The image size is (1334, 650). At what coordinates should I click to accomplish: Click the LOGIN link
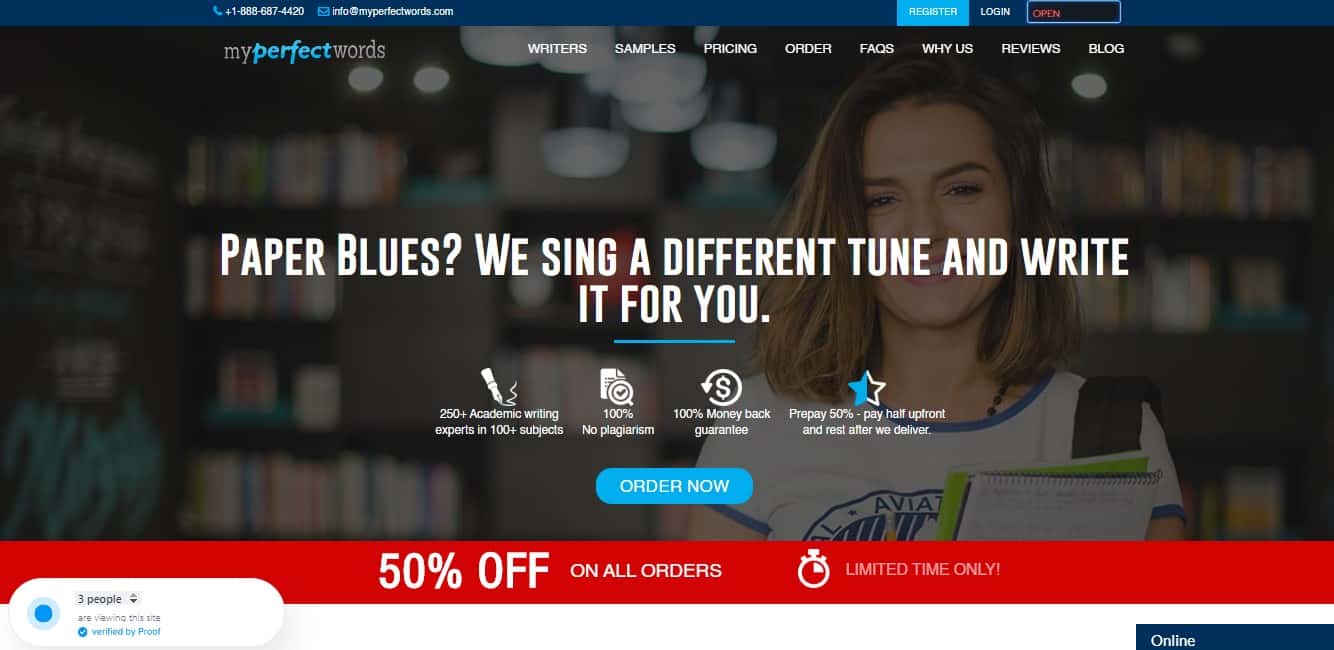pos(995,12)
